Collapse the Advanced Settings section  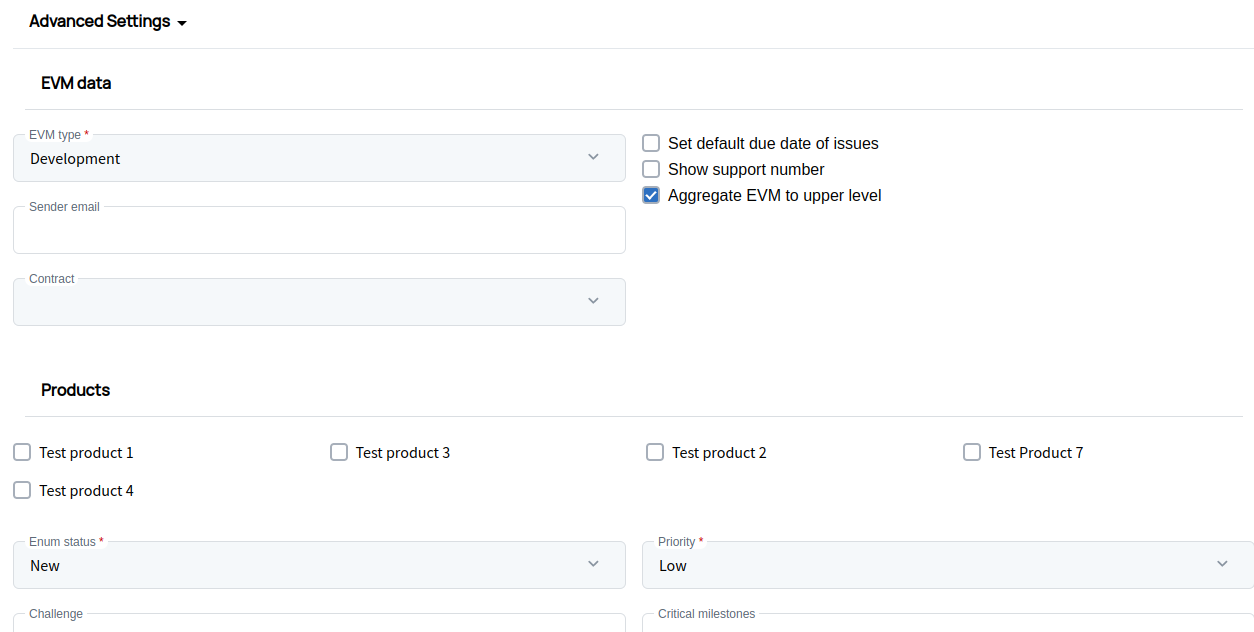click(108, 22)
